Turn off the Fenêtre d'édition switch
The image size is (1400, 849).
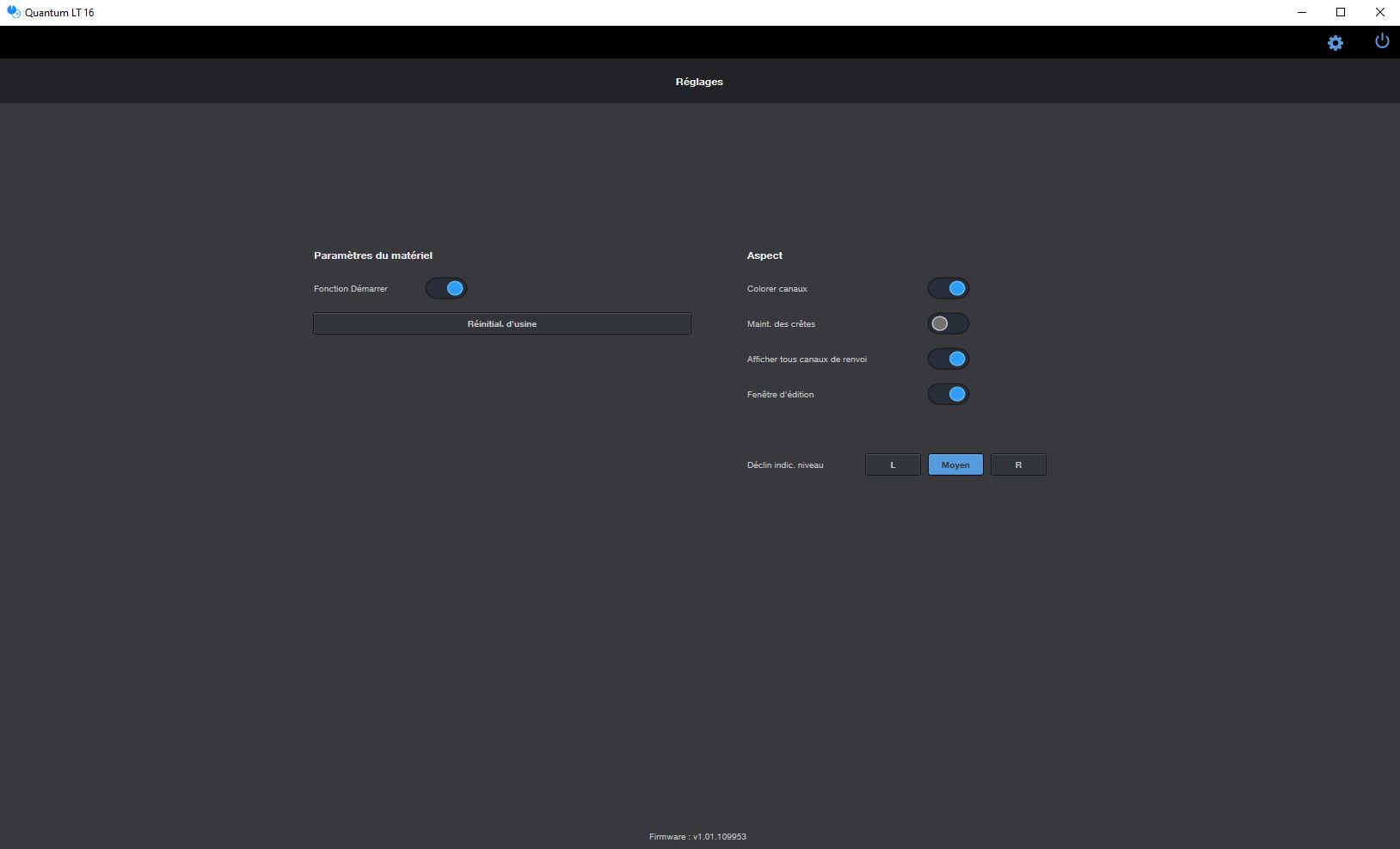click(x=949, y=394)
